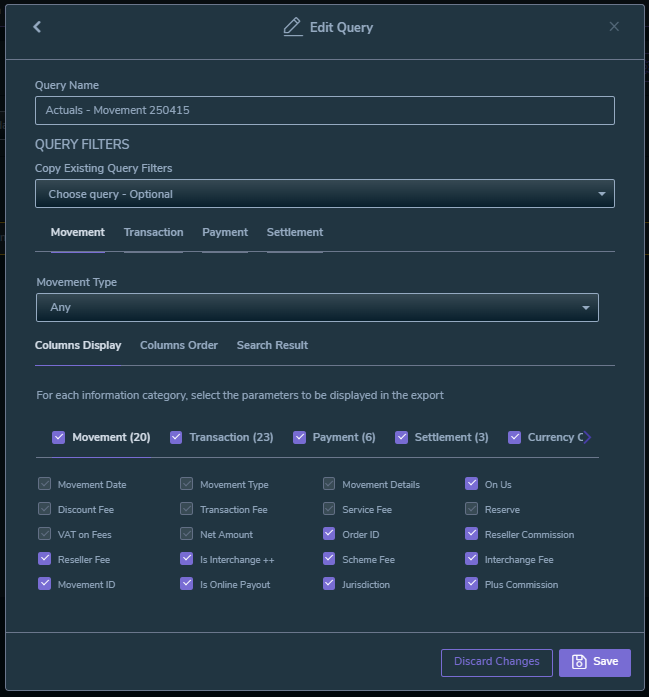Save the query changes
The image size is (649, 697).
pyautogui.click(x=594, y=662)
